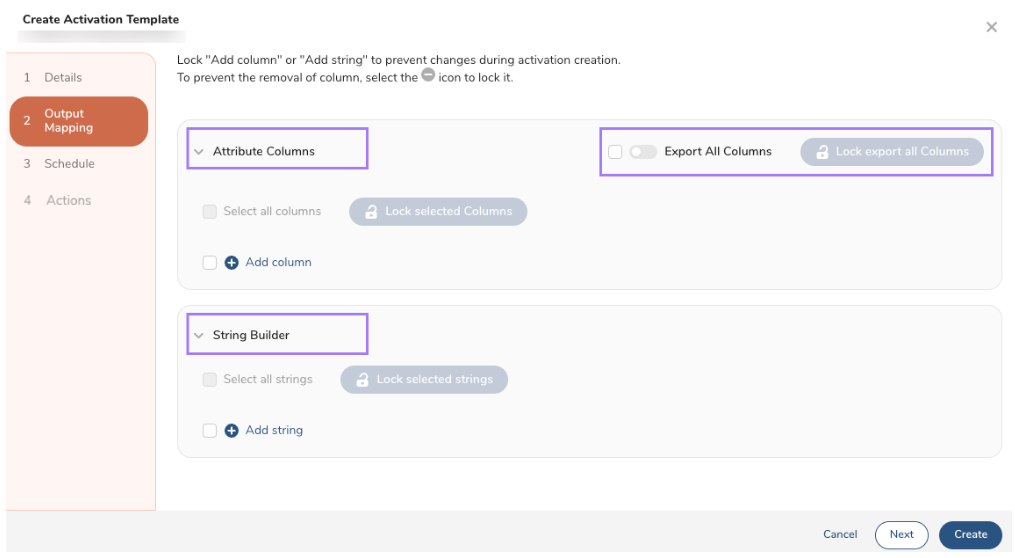Image resolution: width=1015 pixels, height=558 pixels.
Task: Select the Output Mapping step
Action: tap(78, 121)
